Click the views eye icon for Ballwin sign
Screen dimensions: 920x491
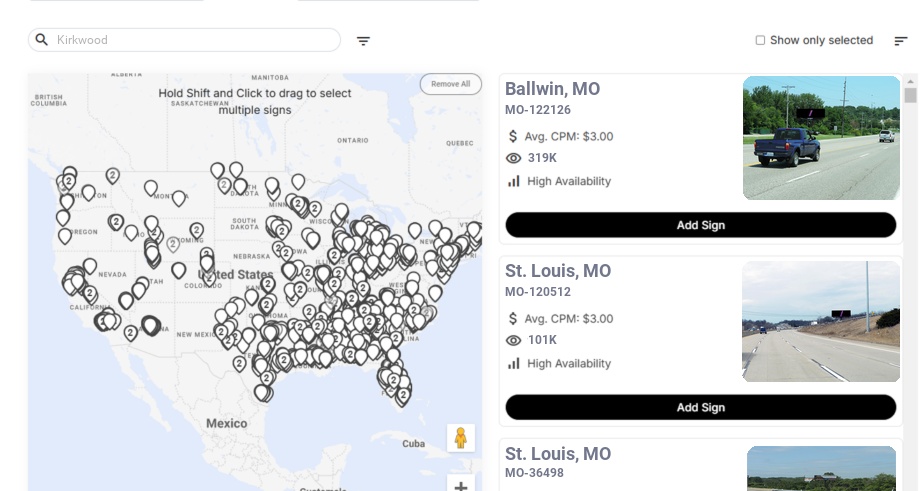pos(514,158)
